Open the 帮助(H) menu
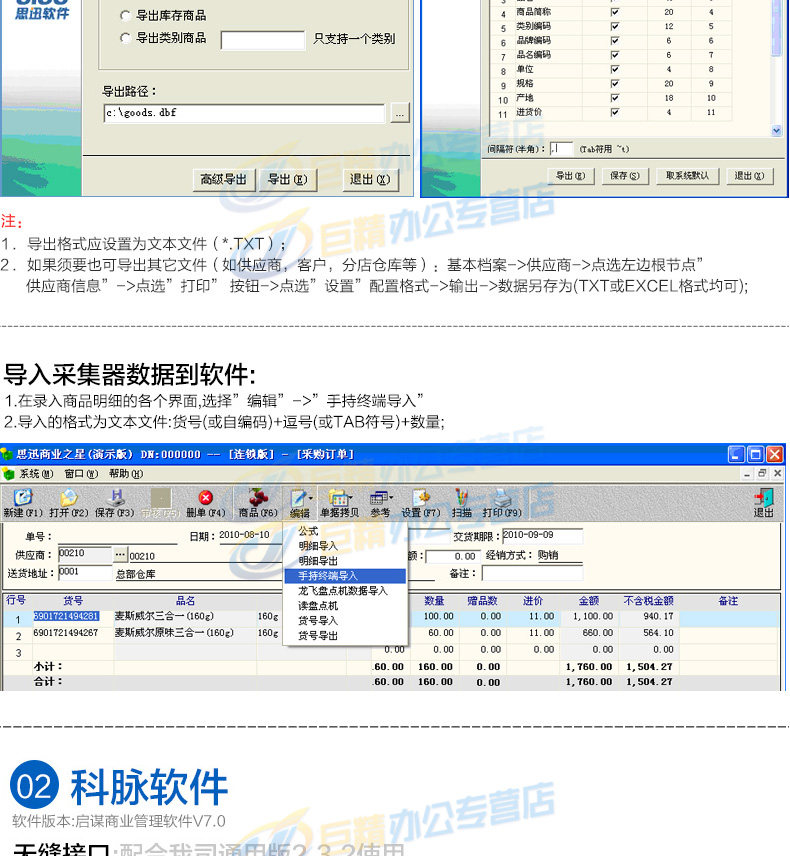The height and width of the screenshot is (856, 790). click(x=126, y=474)
